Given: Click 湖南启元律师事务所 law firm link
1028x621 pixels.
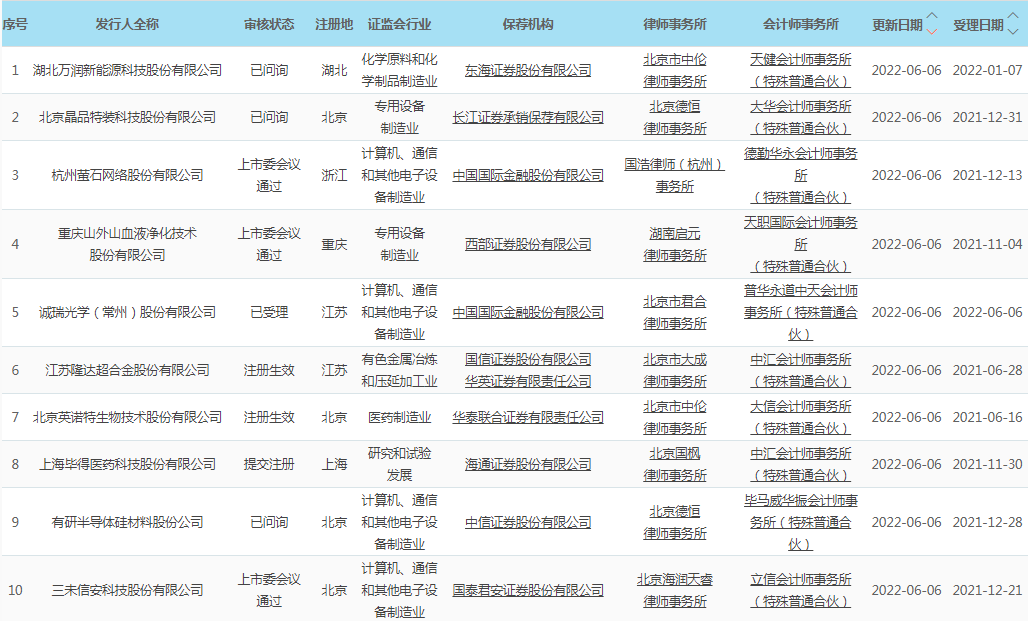Looking at the screenshot, I should coord(674,244).
